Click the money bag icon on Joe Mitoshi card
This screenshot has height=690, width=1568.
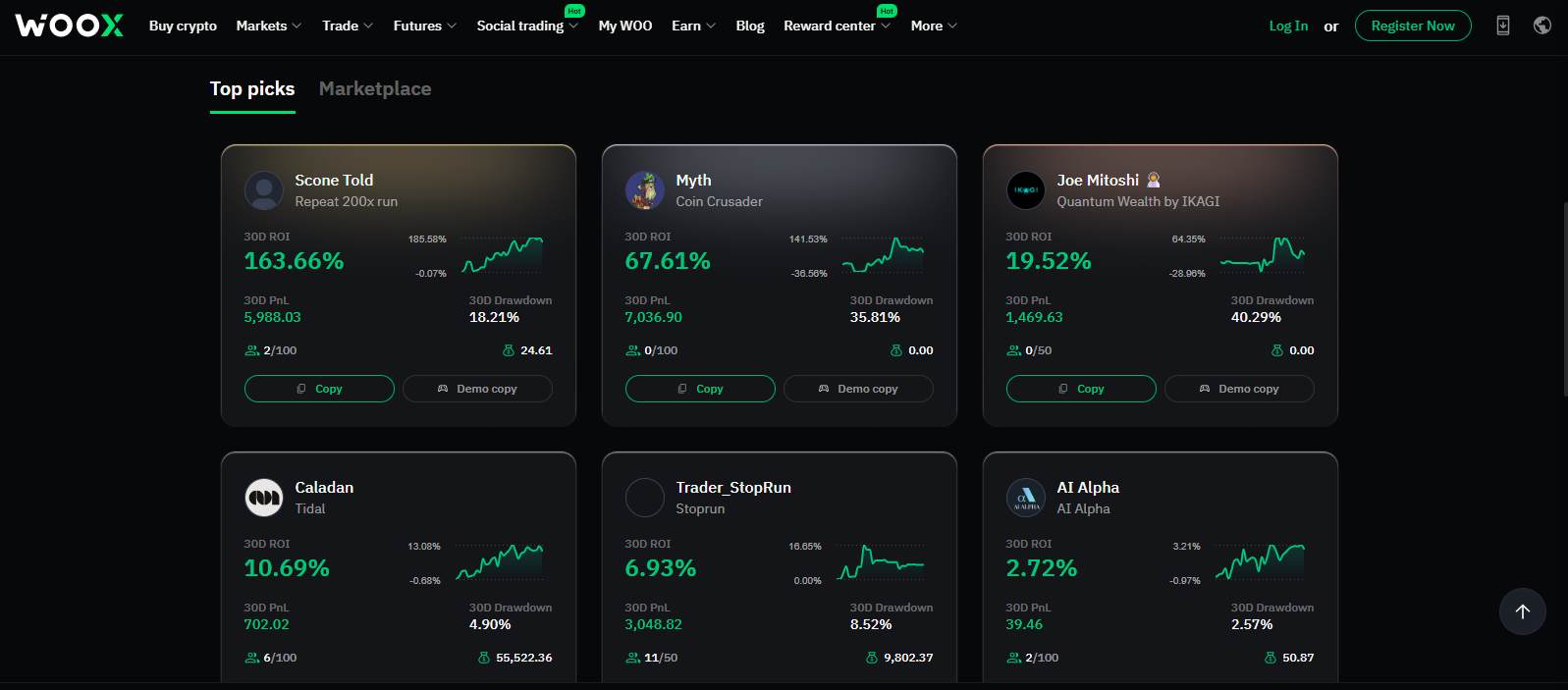(1277, 350)
